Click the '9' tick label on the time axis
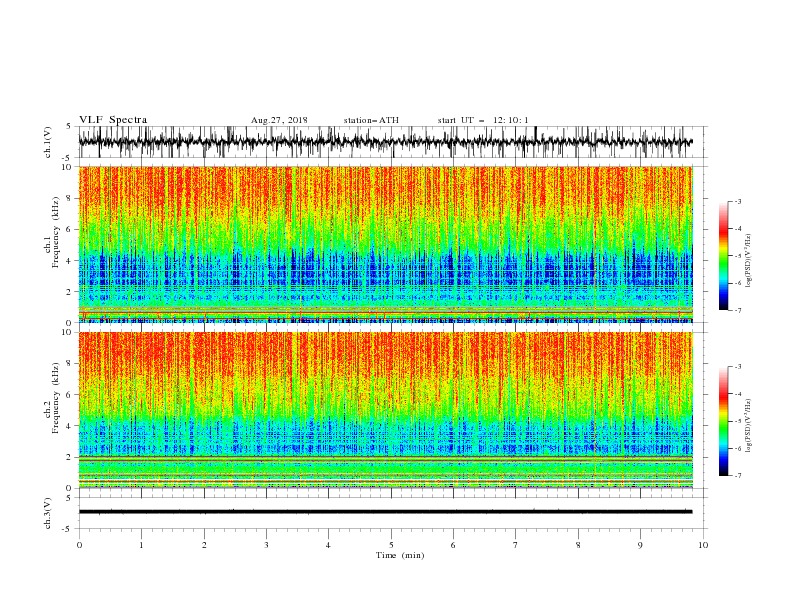 (640, 545)
